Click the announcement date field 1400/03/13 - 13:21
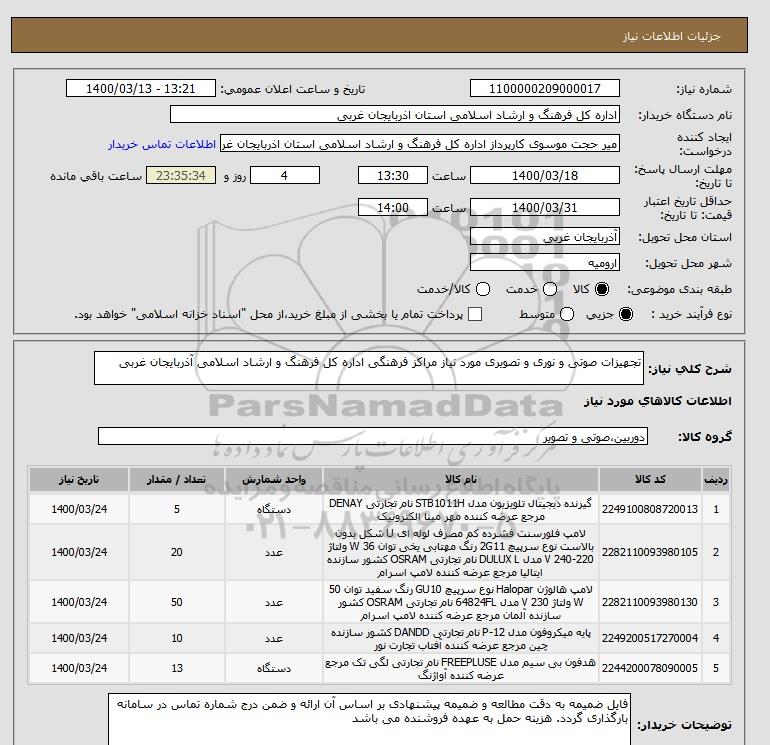 pos(141,89)
